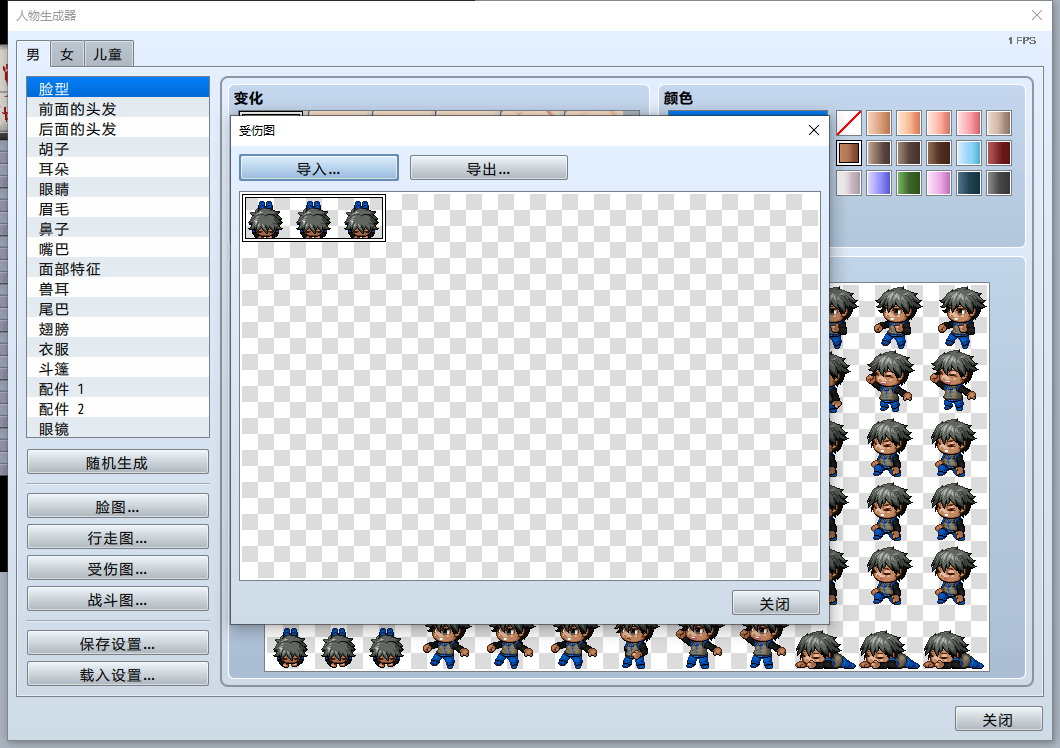Click the 导入... import button
This screenshot has height=748, width=1060.
318,168
